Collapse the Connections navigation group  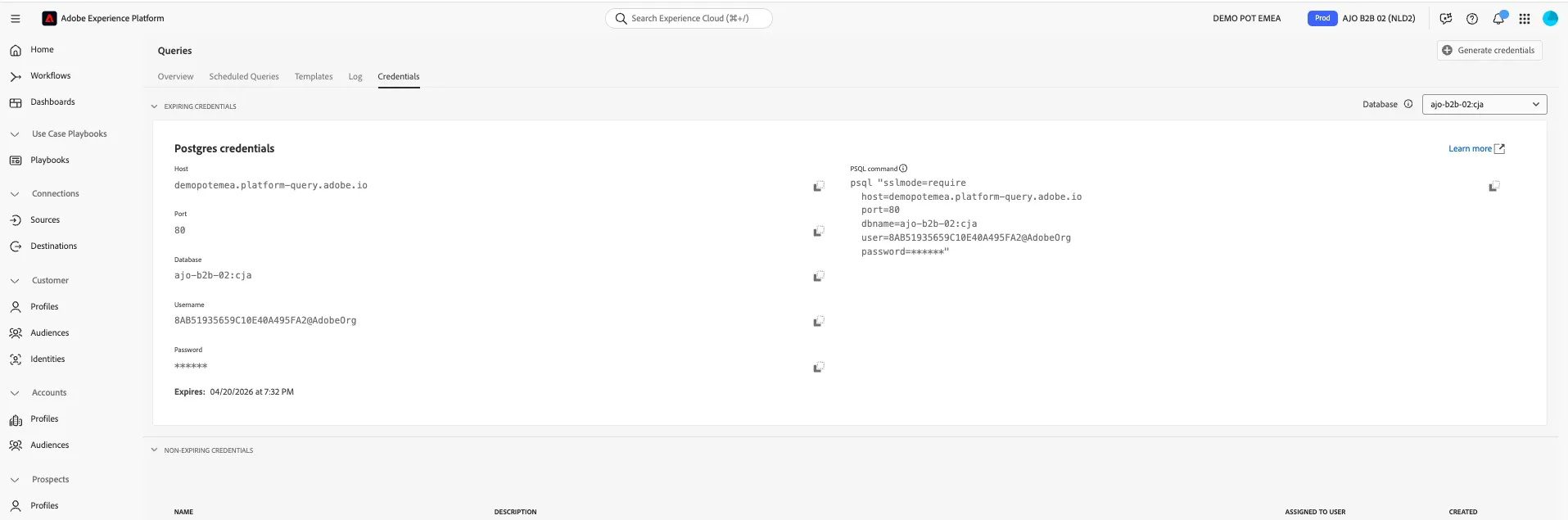coord(15,194)
